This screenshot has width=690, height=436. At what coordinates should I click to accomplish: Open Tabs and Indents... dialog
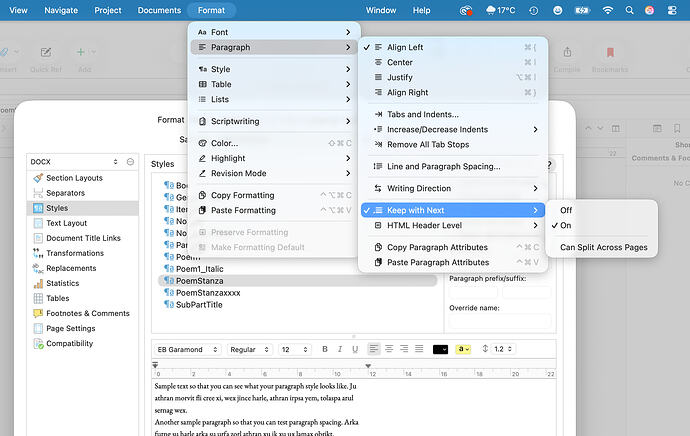(x=453, y=114)
